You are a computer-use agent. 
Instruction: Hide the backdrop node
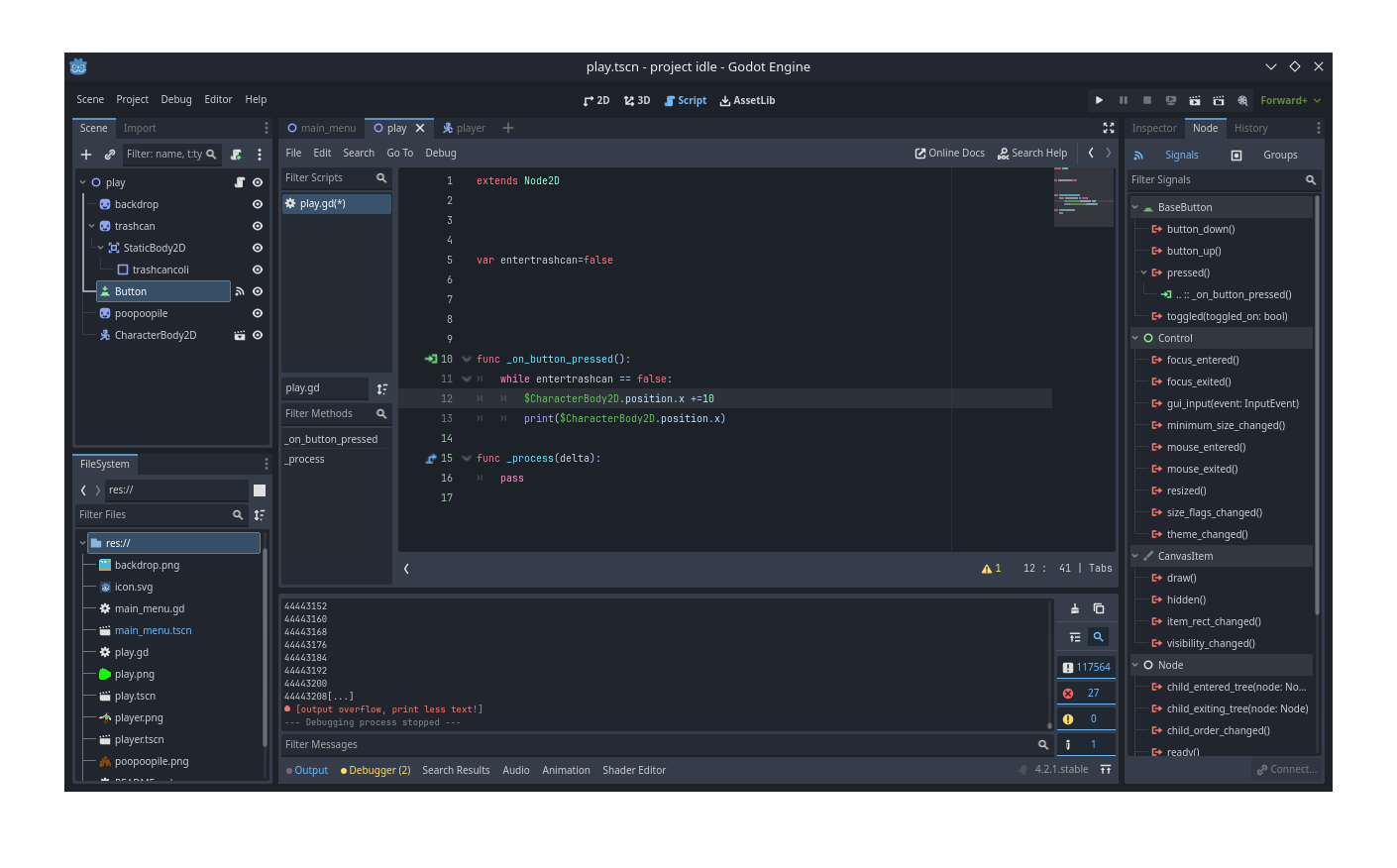point(258,204)
